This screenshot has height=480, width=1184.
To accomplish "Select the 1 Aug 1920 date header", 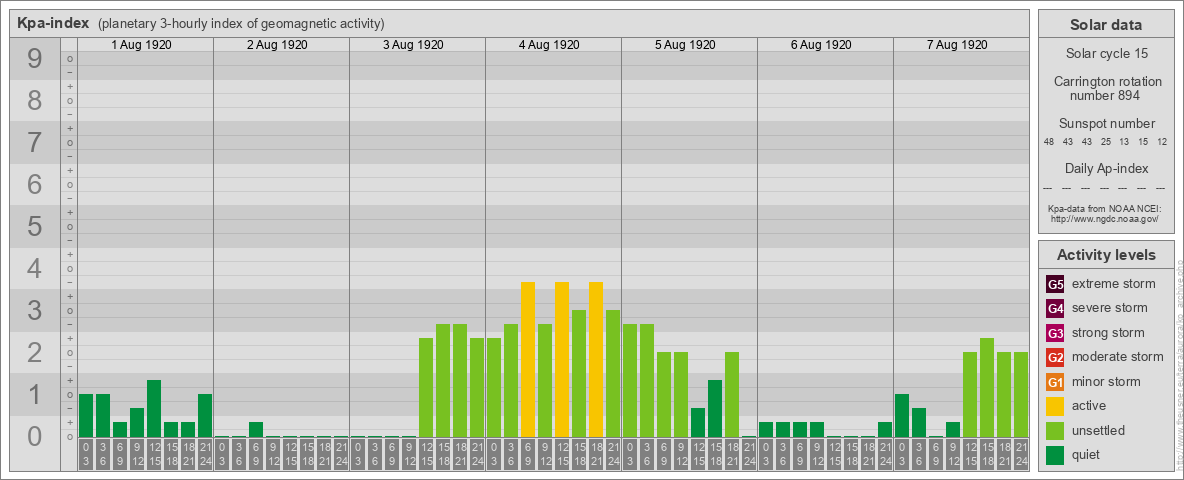I will [141, 45].
